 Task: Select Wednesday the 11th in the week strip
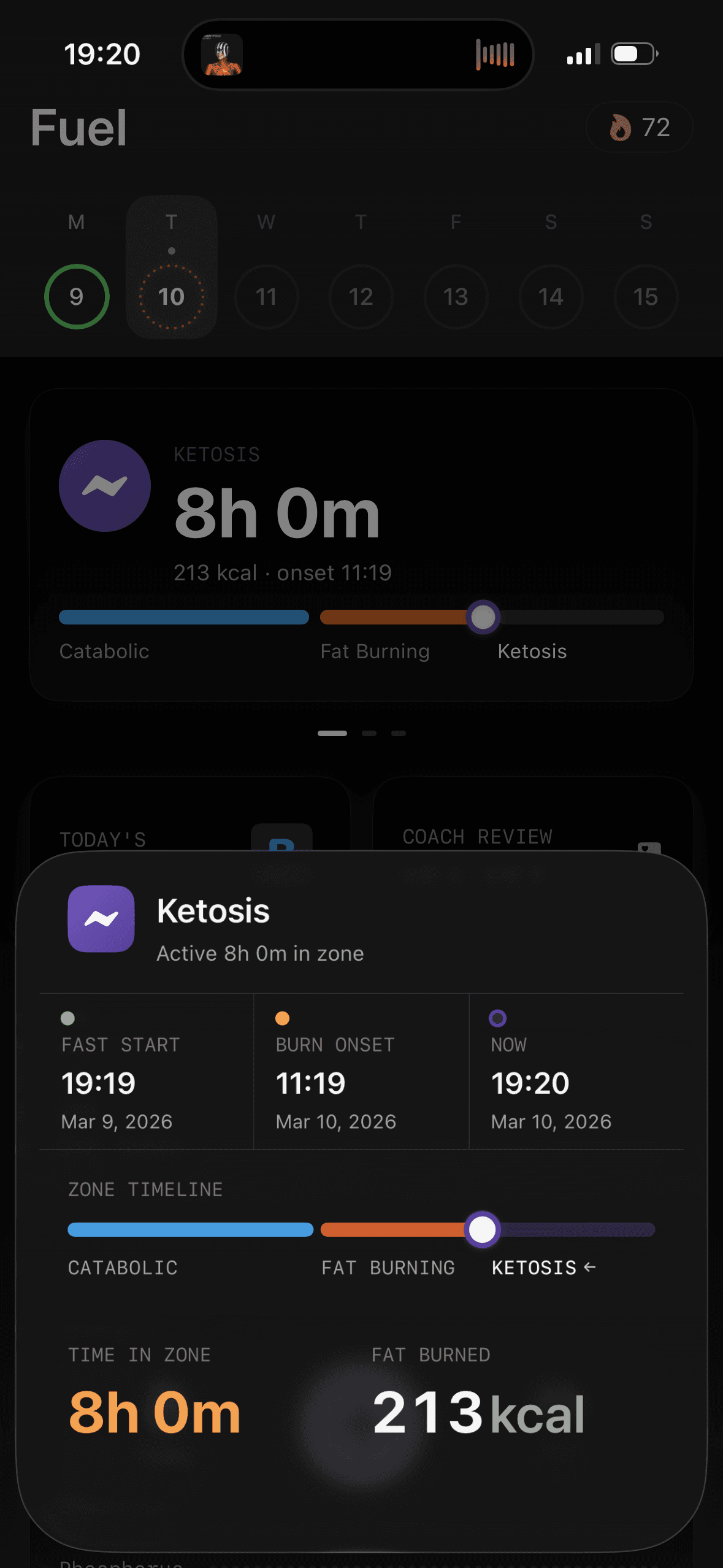click(x=266, y=297)
